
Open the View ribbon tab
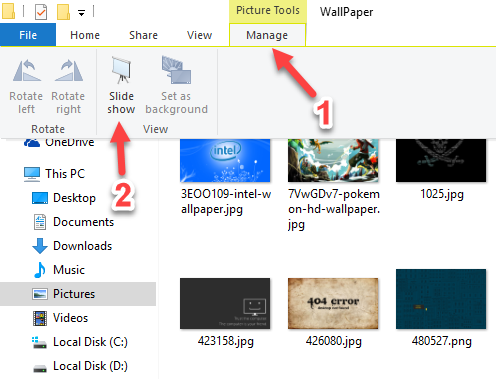199,35
